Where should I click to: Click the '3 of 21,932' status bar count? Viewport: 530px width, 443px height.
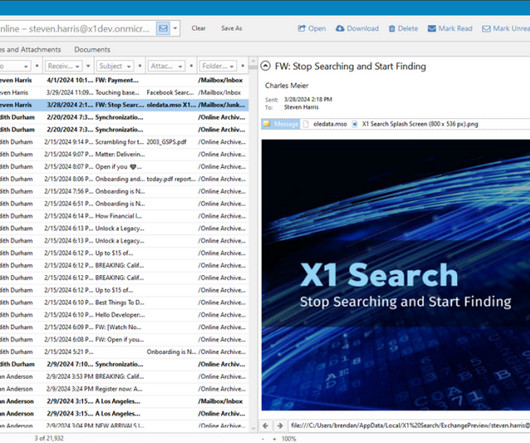[x=49, y=439]
